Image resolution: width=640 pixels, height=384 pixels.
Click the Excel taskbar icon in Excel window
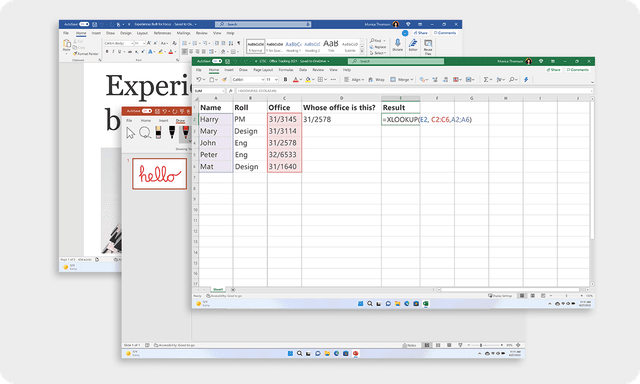click(426, 304)
